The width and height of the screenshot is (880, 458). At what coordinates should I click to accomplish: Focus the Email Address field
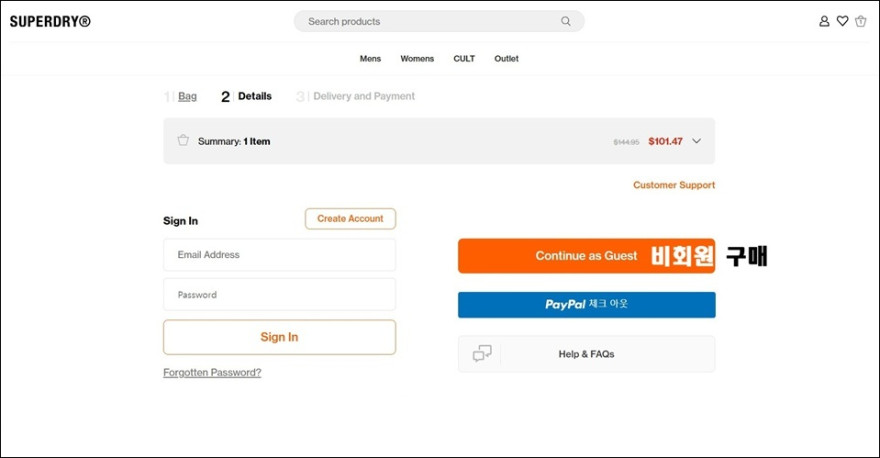coord(279,255)
